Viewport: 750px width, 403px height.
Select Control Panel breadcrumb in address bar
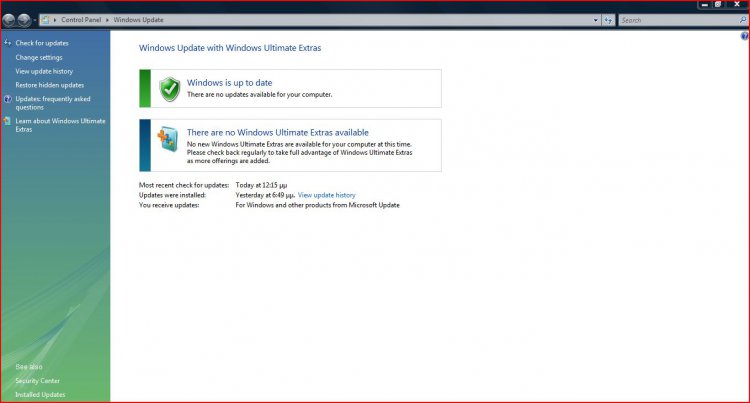81,20
